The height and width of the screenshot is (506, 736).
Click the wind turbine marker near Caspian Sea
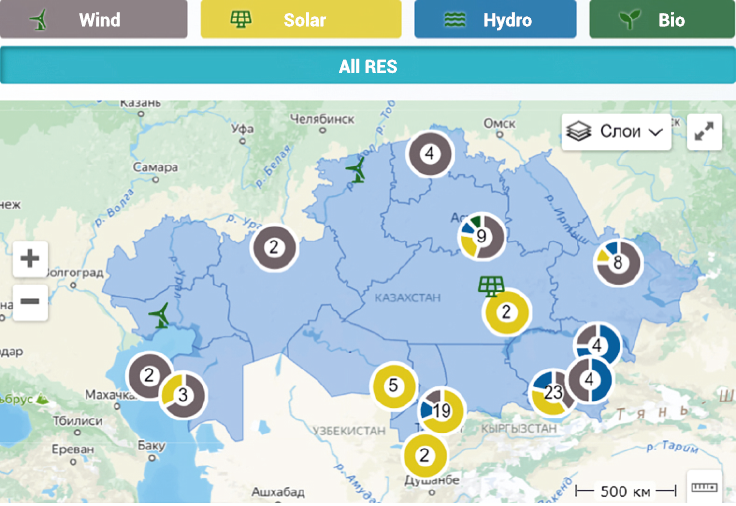click(x=158, y=316)
